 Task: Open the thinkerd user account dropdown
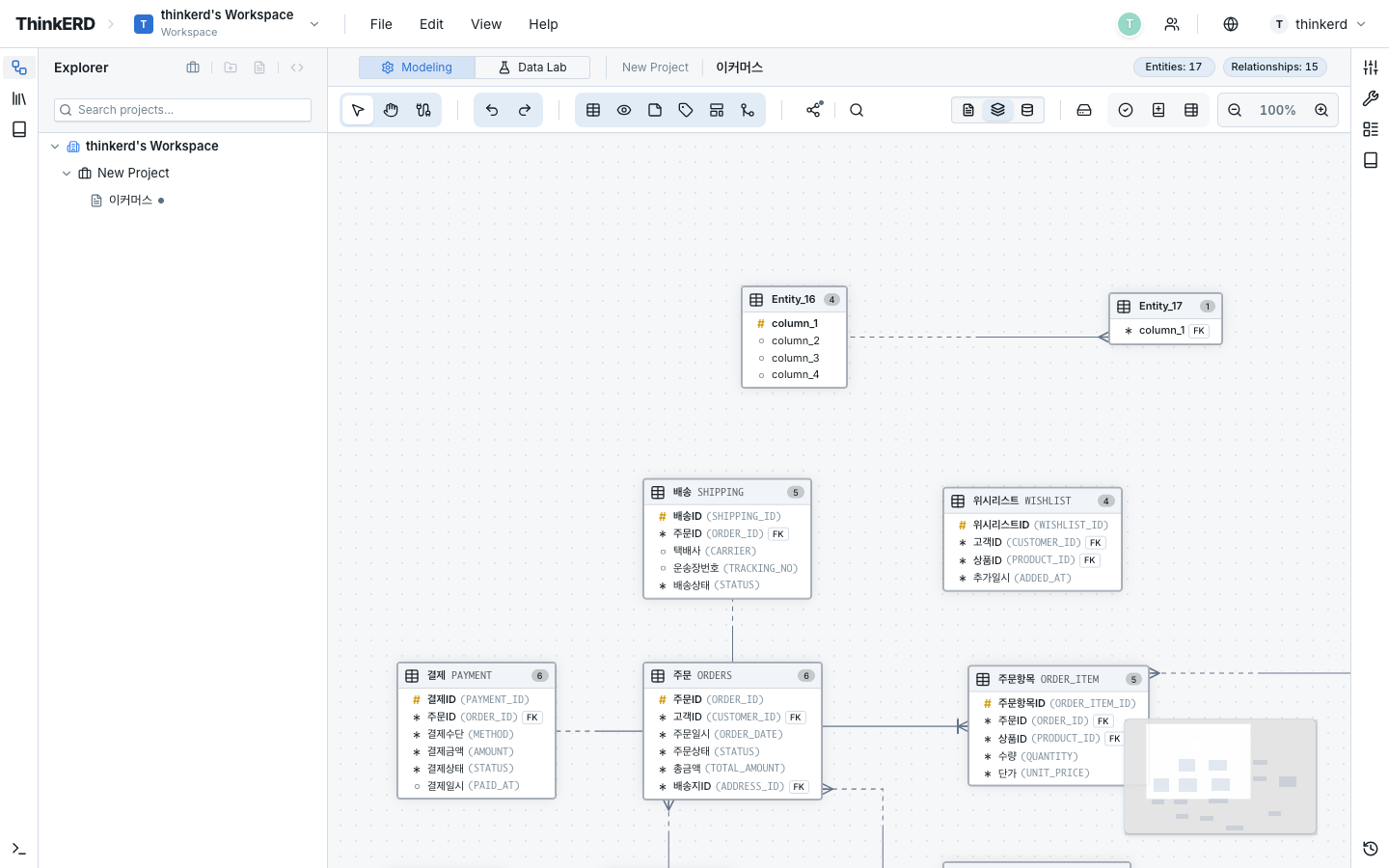point(1319,24)
